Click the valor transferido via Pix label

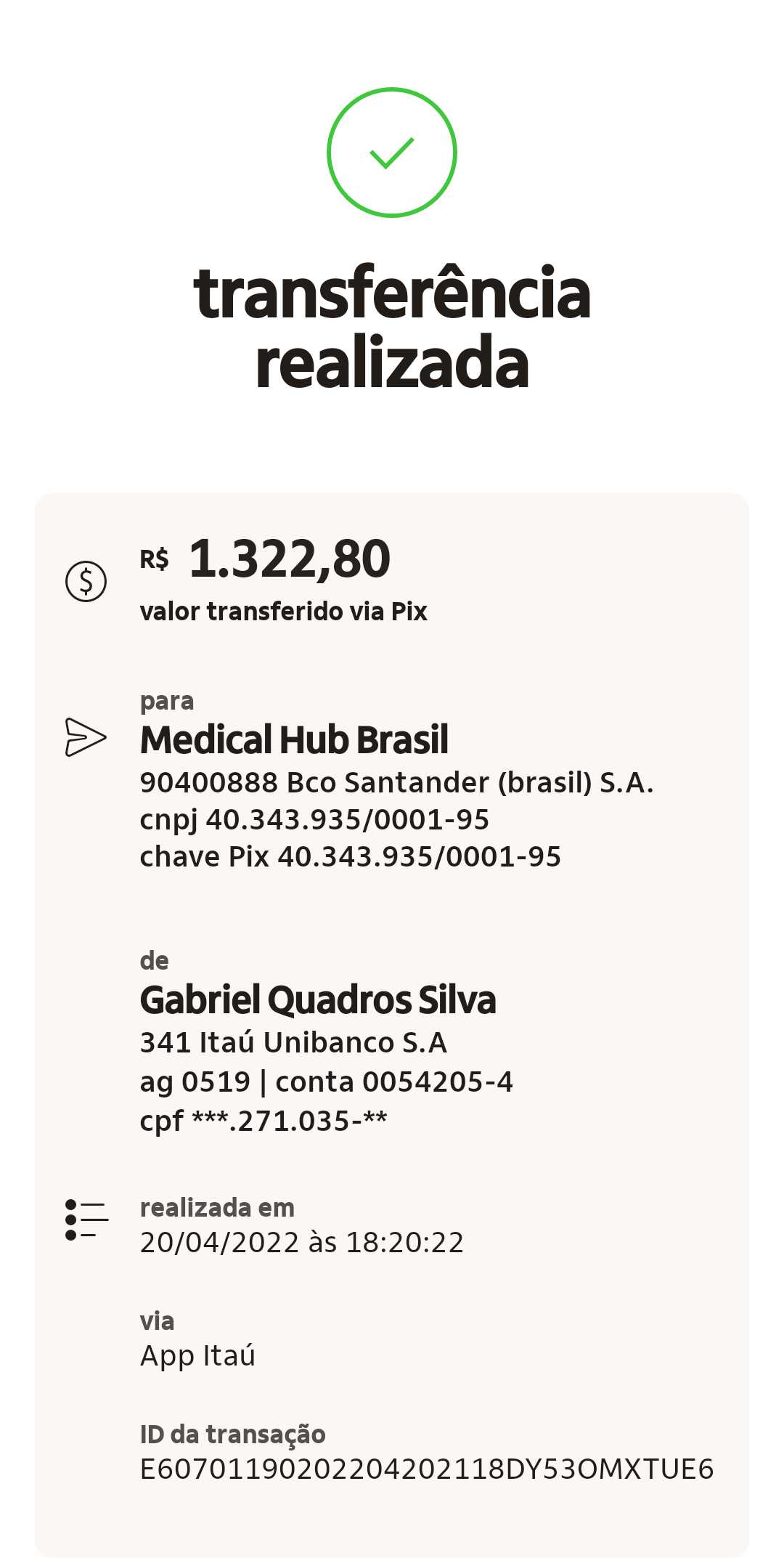pyautogui.click(x=283, y=612)
